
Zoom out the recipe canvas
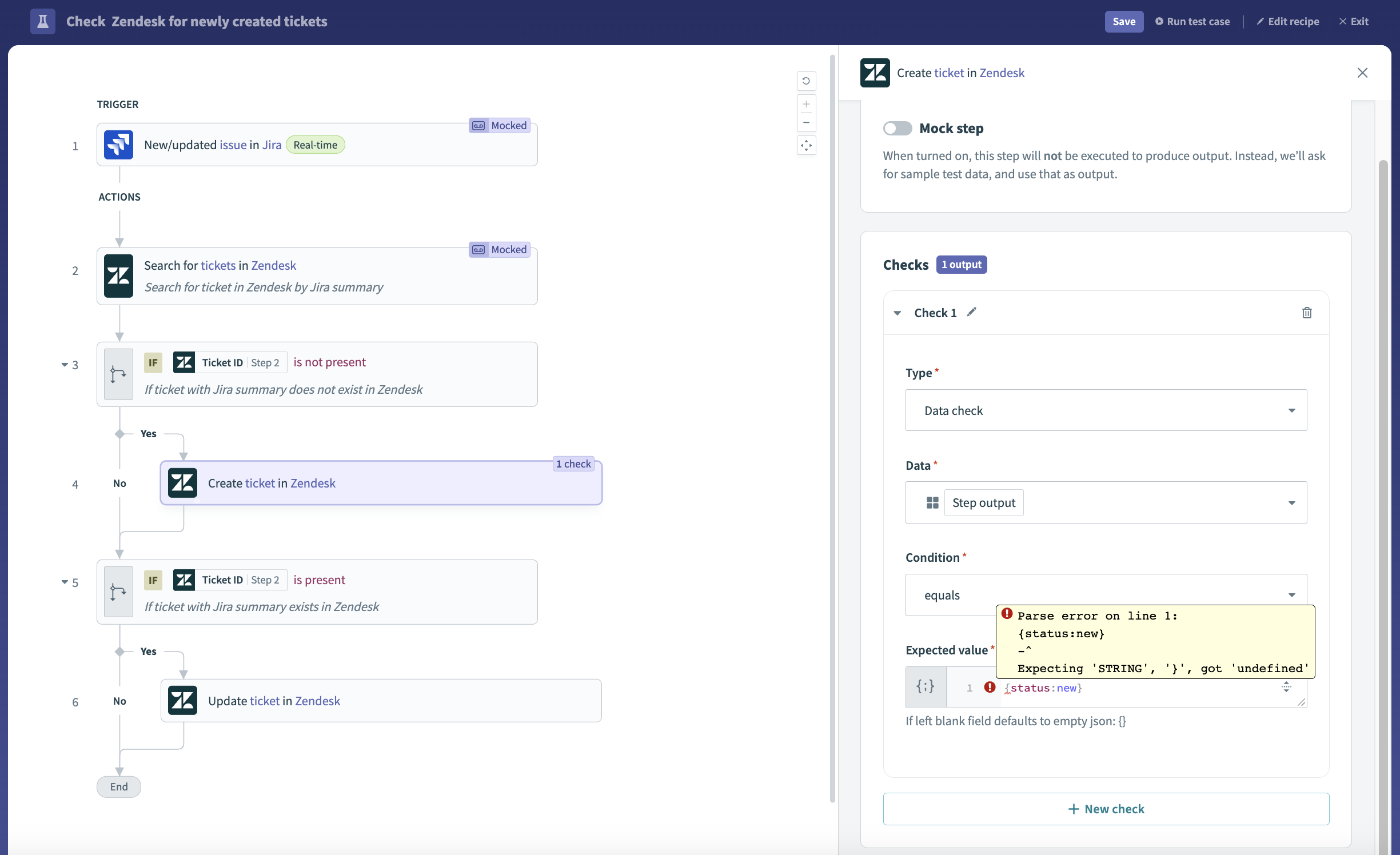(806, 122)
